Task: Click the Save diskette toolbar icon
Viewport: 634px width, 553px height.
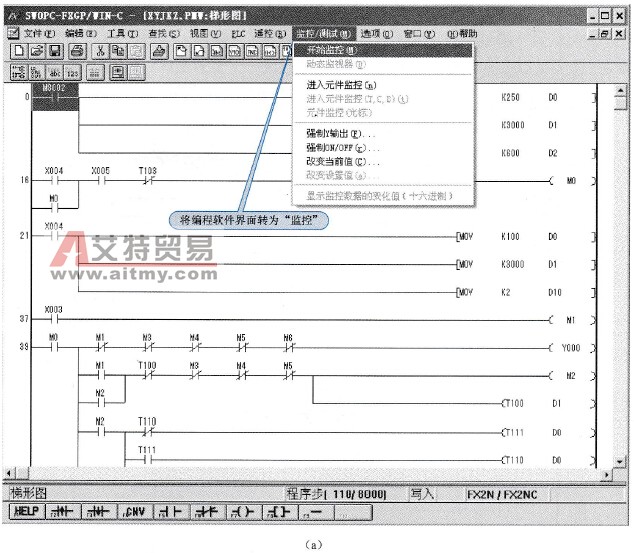Action: coord(55,51)
